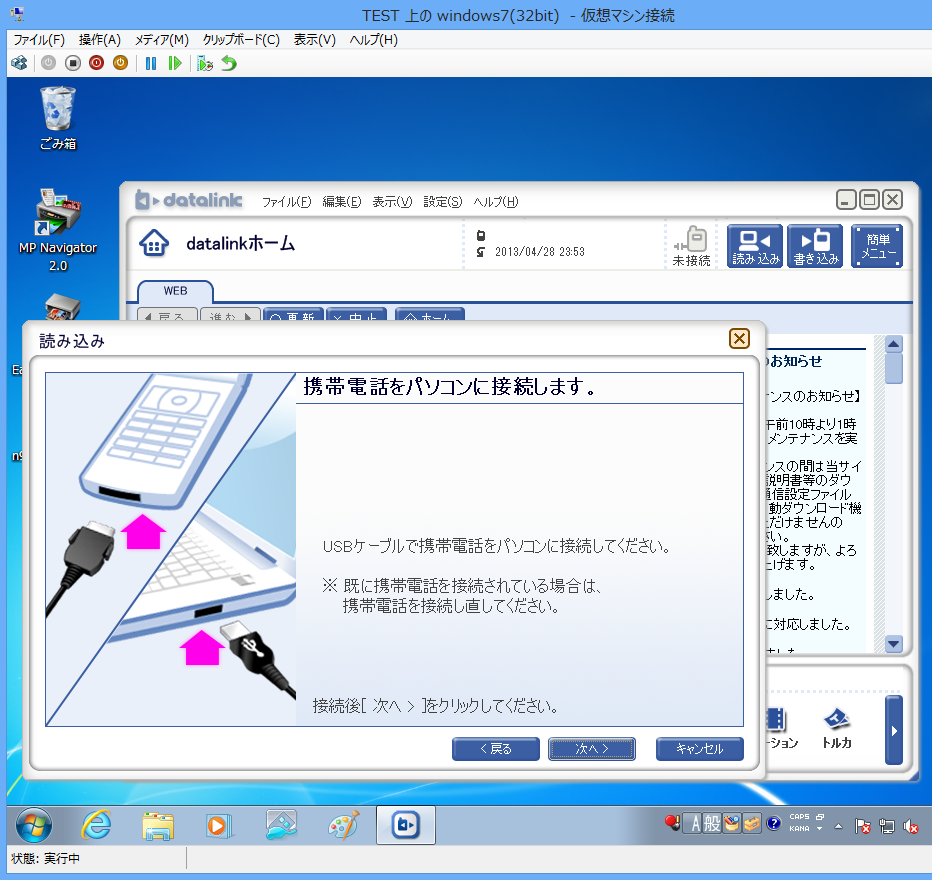Viewport: 932px width, 880px height.
Task: Open datalink ファイル(F) menu
Action: pyautogui.click(x=286, y=202)
